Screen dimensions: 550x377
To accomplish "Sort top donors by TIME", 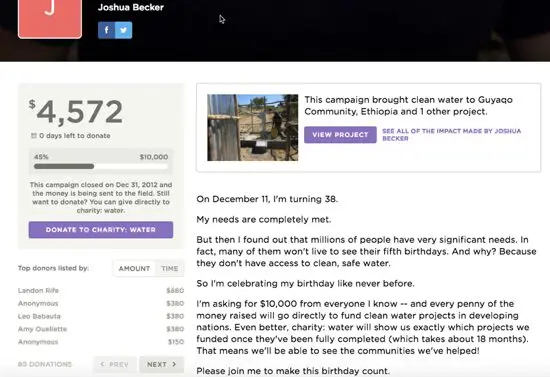I will pyautogui.click(x=170, y=269).
